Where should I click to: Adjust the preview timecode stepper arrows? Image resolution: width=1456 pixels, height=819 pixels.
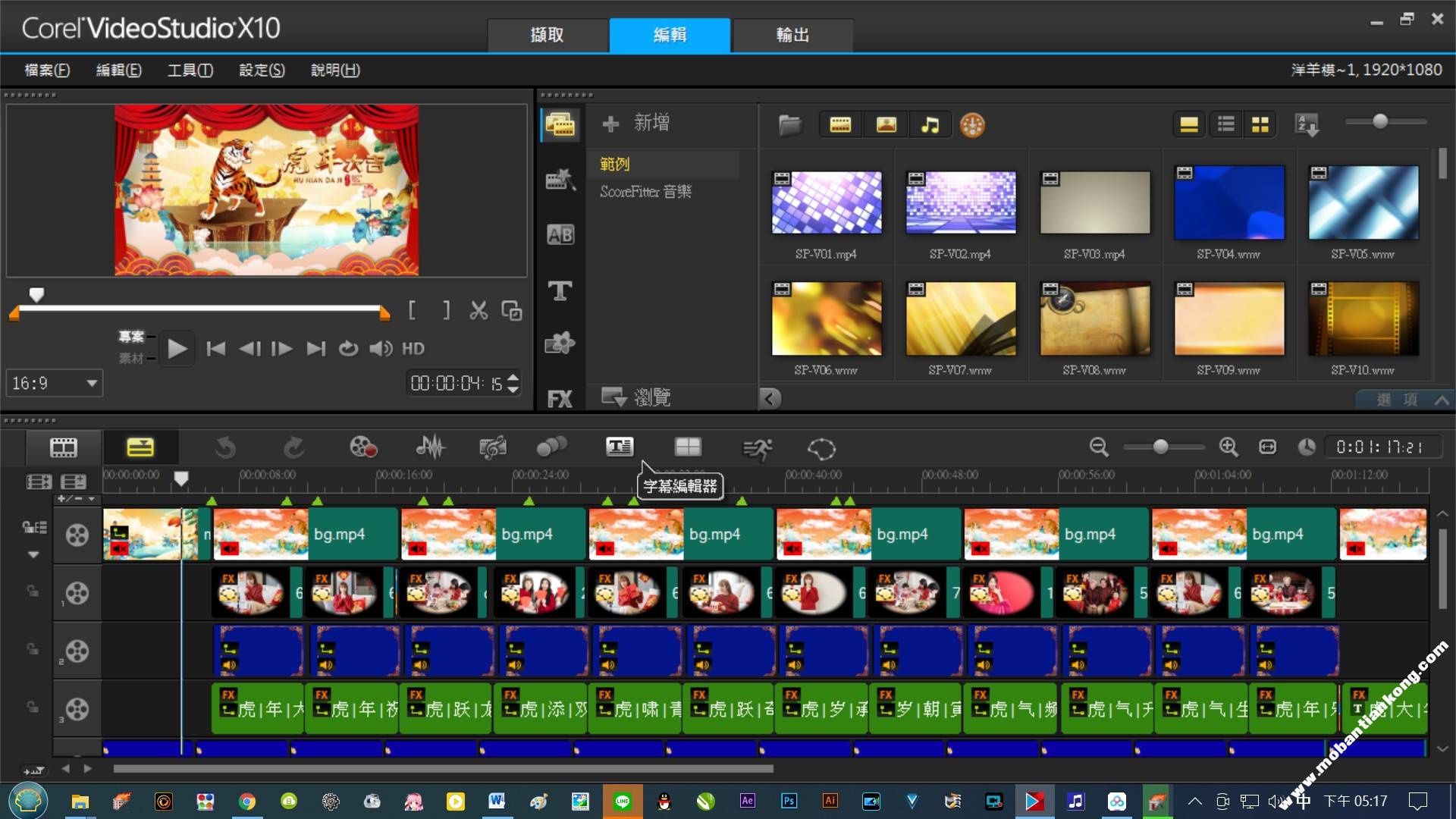coord(513,383)
